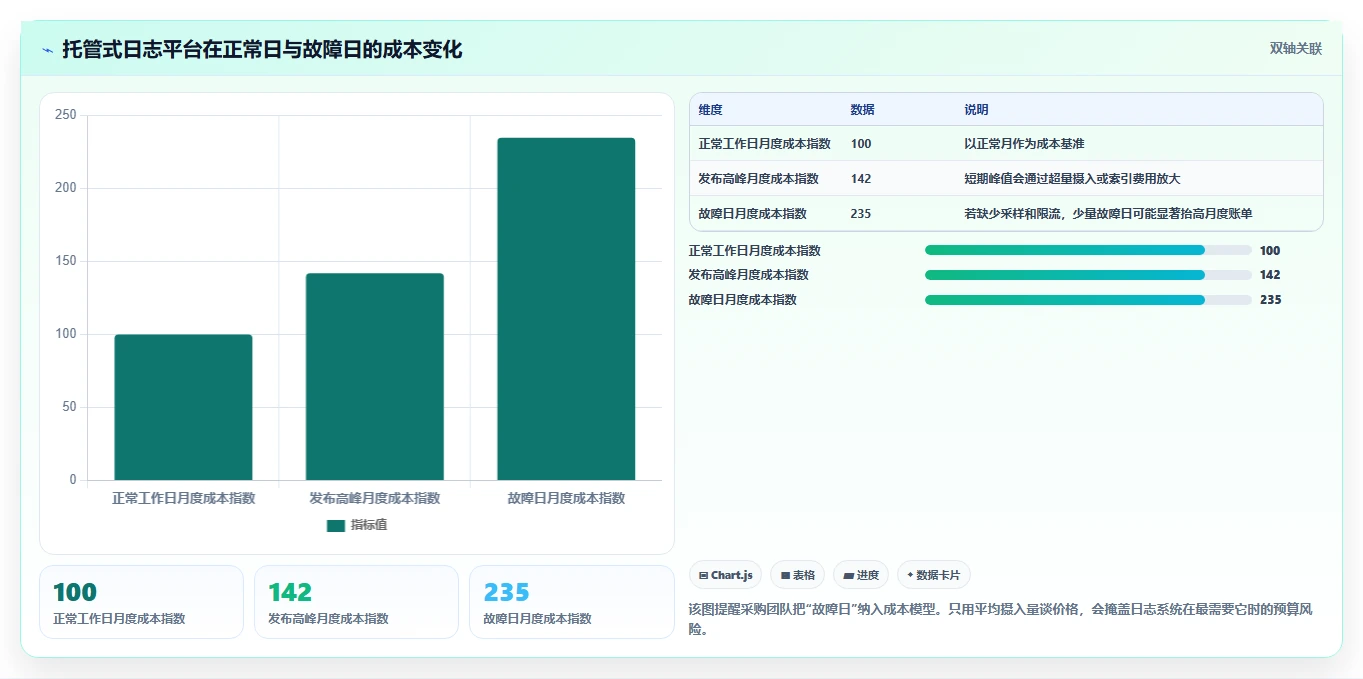
Task: Click the 故障日月度成本指数 bar in chart
Action: 566,309
